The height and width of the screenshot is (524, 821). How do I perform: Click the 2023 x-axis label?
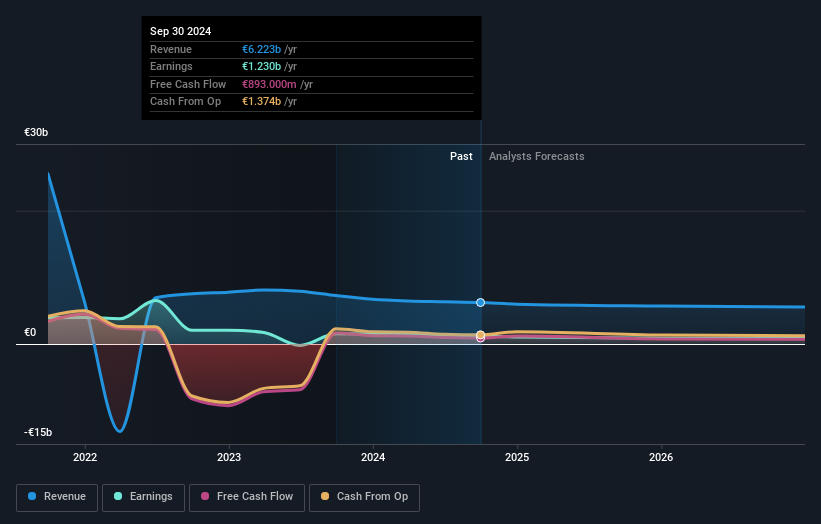(x=229, y=457)
